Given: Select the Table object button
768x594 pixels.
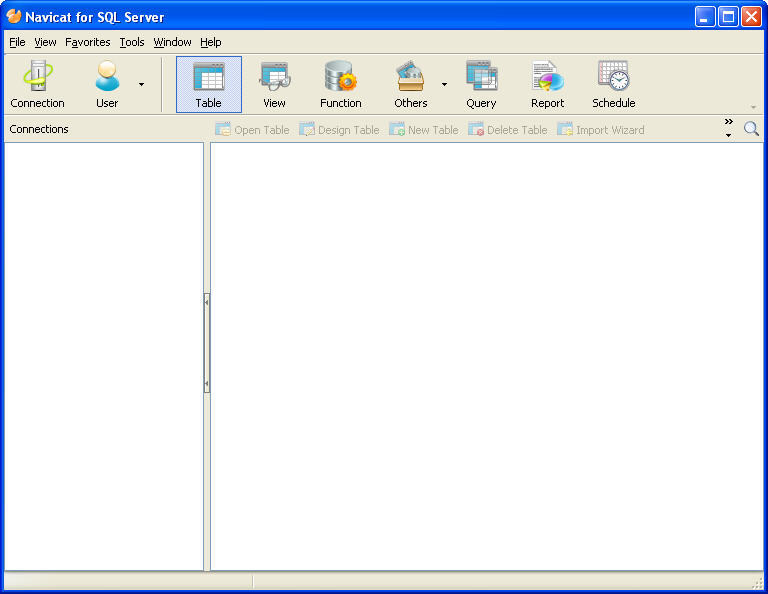Looking at the screenshot, I should tap(209, 84).
